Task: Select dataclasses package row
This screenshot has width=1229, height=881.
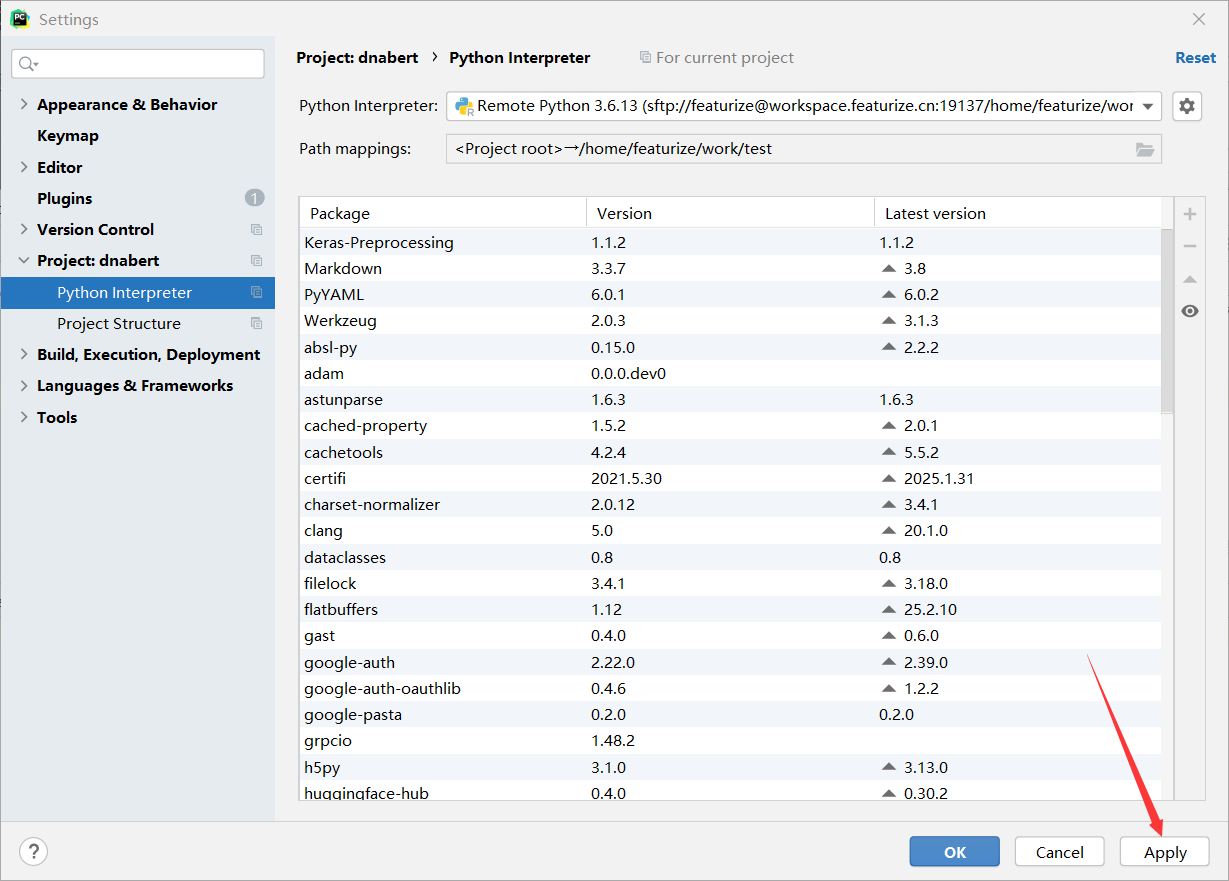Action: click(731, 557)
